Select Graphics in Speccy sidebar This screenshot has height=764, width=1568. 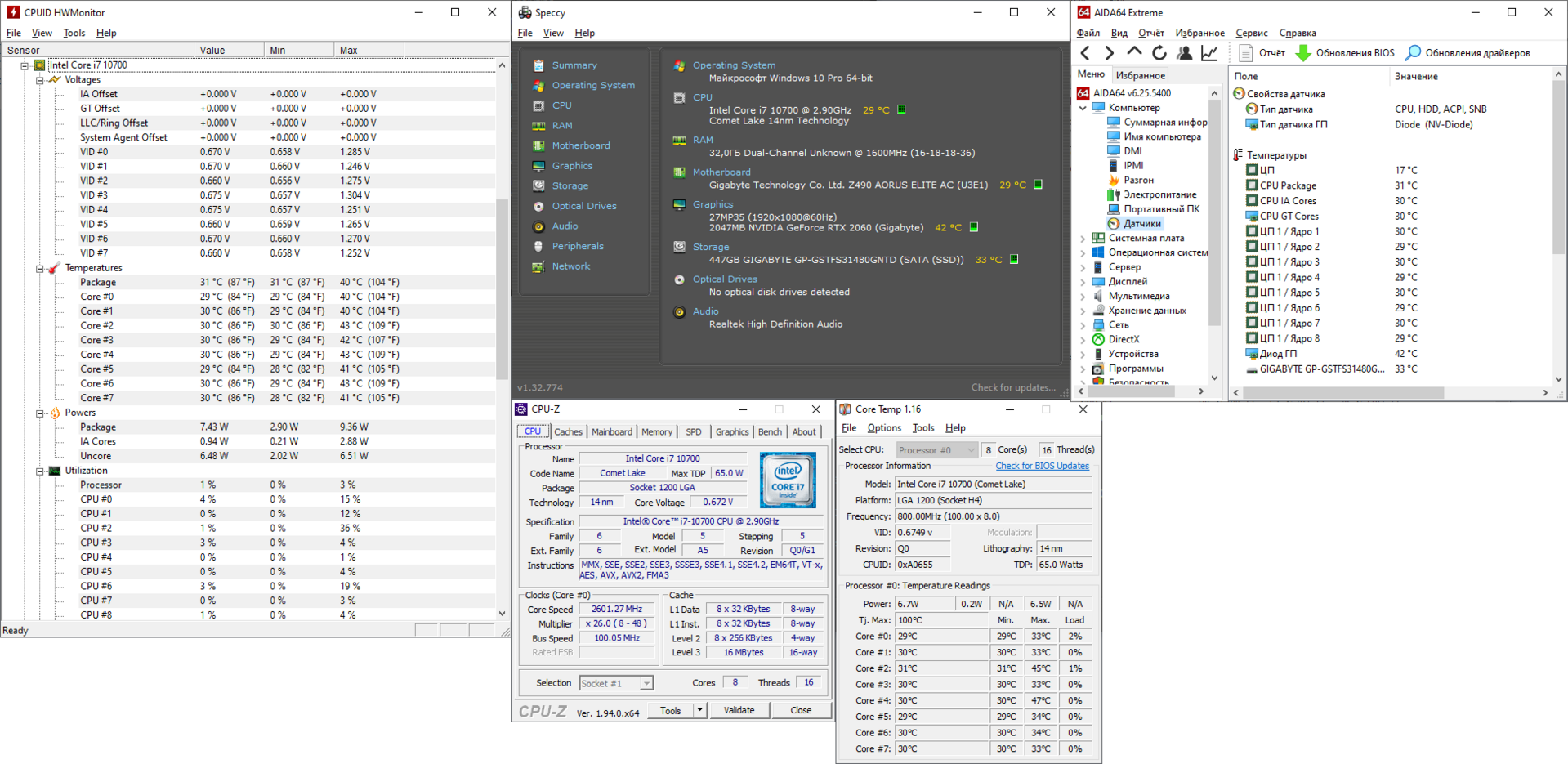571,166
